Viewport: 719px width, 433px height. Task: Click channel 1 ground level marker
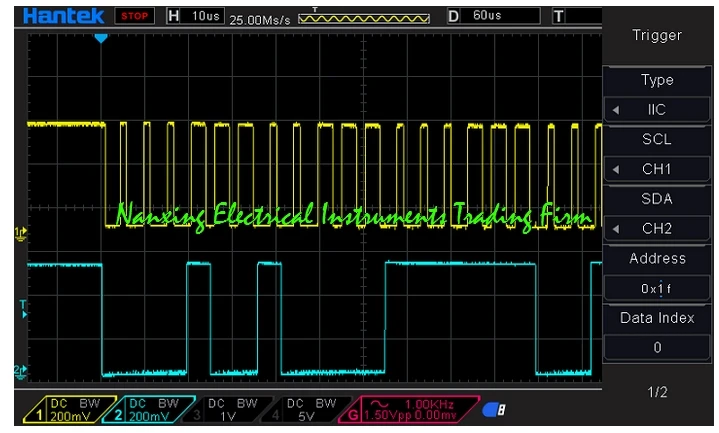21,233
